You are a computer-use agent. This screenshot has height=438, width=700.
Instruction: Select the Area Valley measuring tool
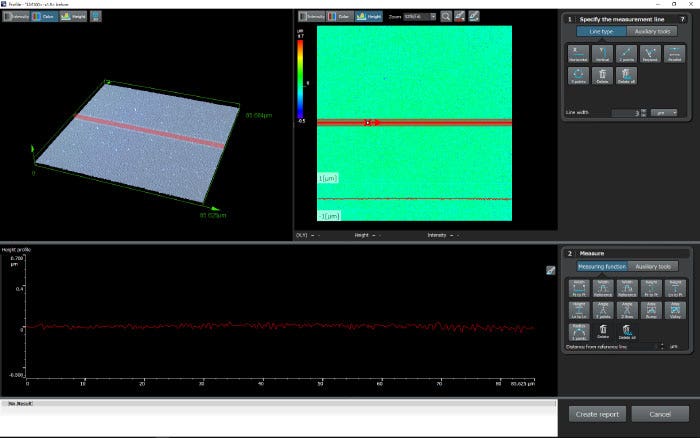tap(675, 310)
